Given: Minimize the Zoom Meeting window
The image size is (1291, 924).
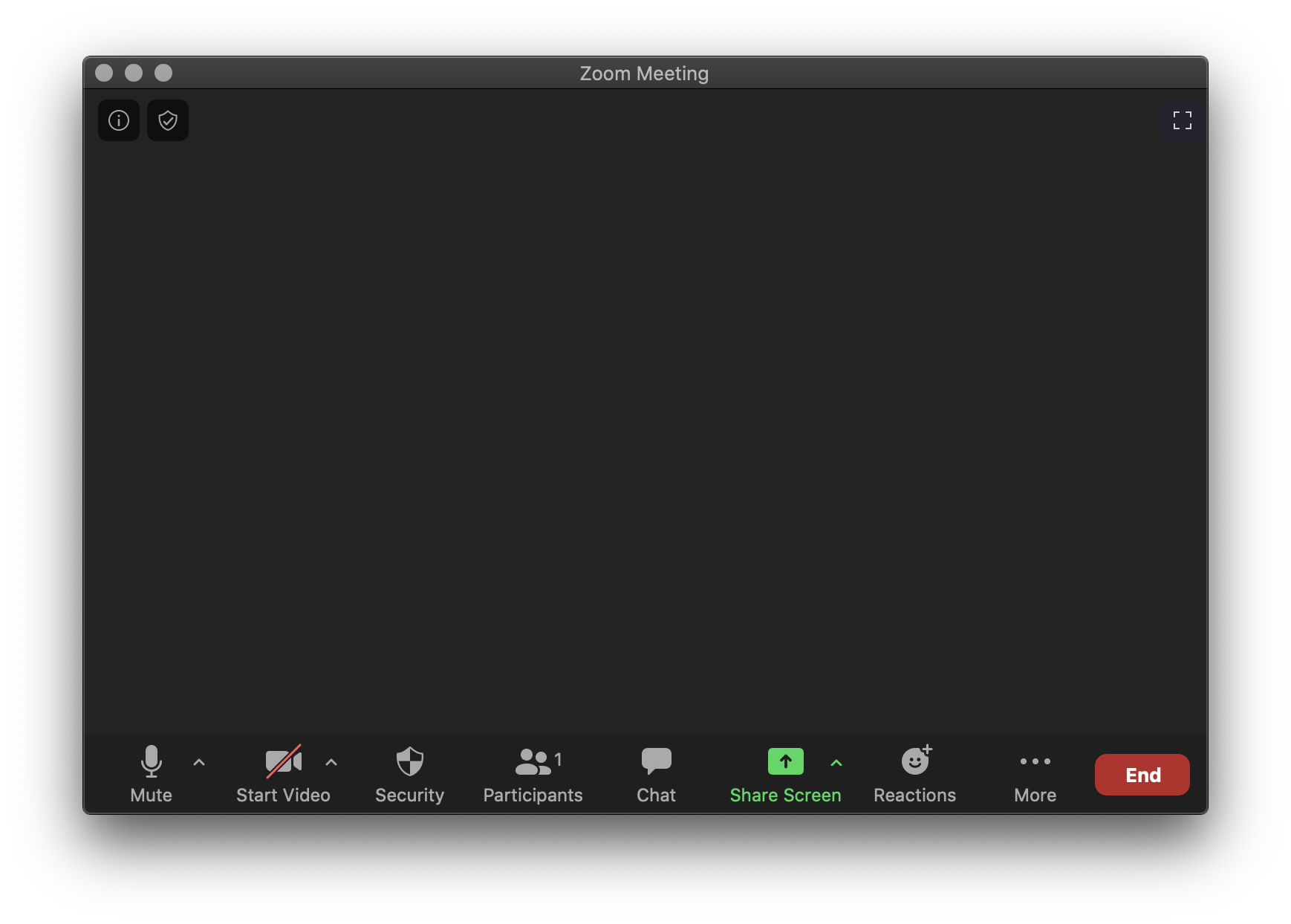Looking at the screenshot, I should [x=134, y=73].
